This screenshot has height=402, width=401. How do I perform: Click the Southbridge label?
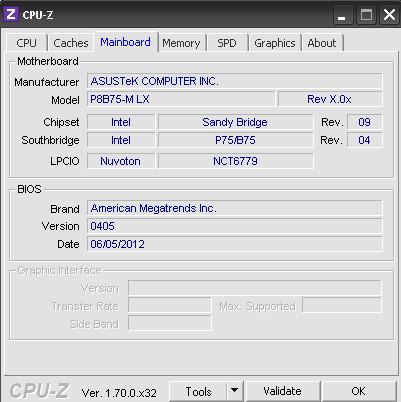click(50, 140)
